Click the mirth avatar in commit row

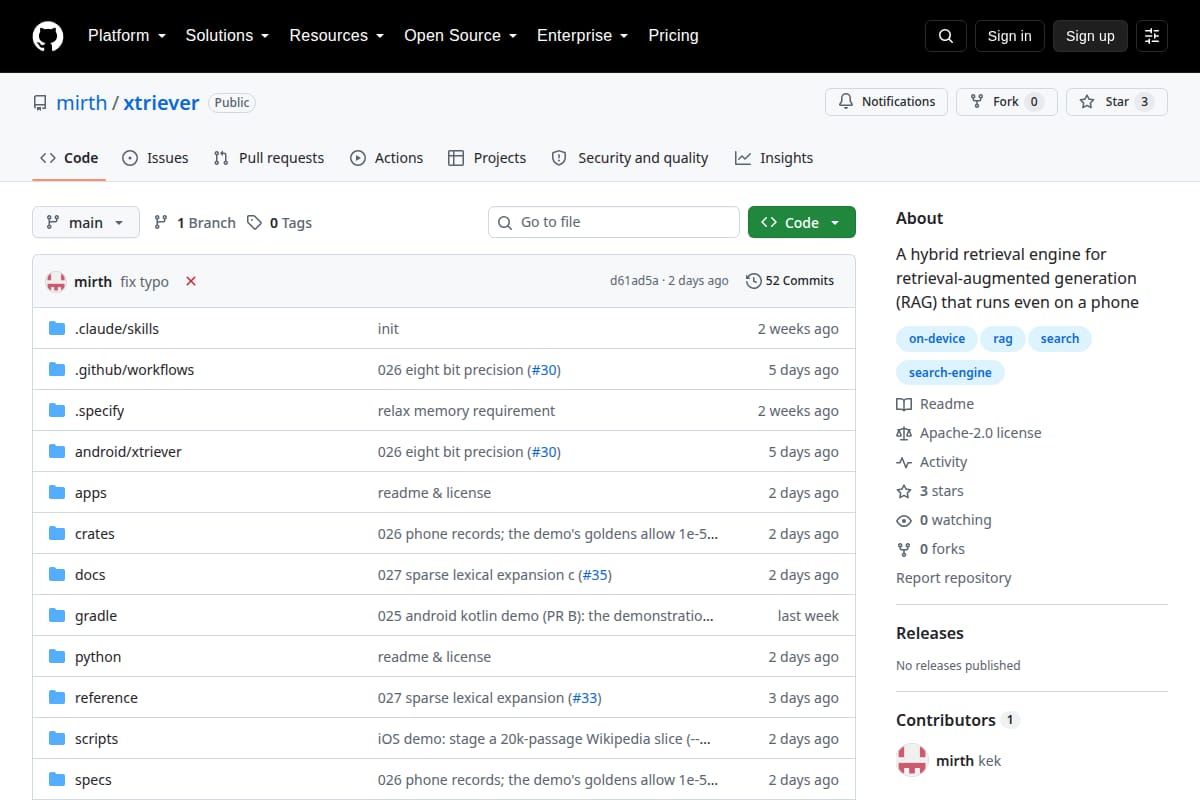[x=56, y=281]
